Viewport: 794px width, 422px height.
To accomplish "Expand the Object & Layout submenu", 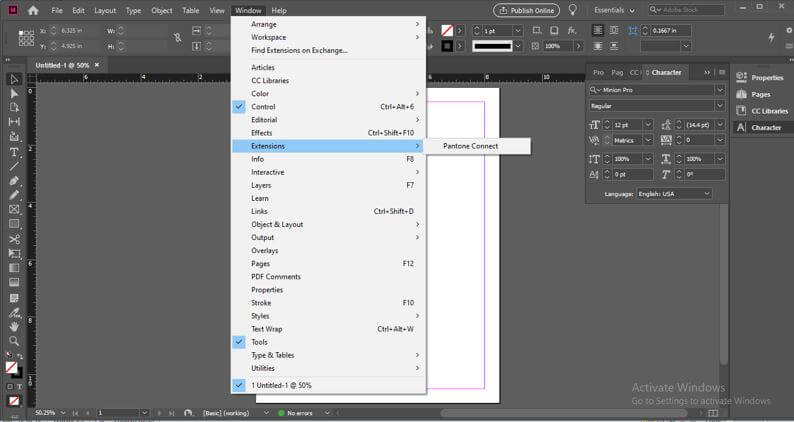I will point(329,224).
